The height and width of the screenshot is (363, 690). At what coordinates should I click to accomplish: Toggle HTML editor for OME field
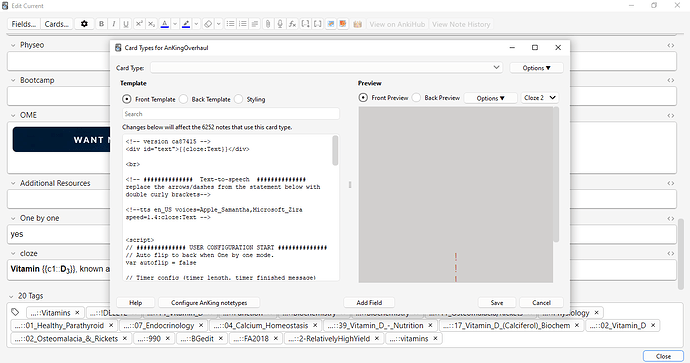(671, 115)
